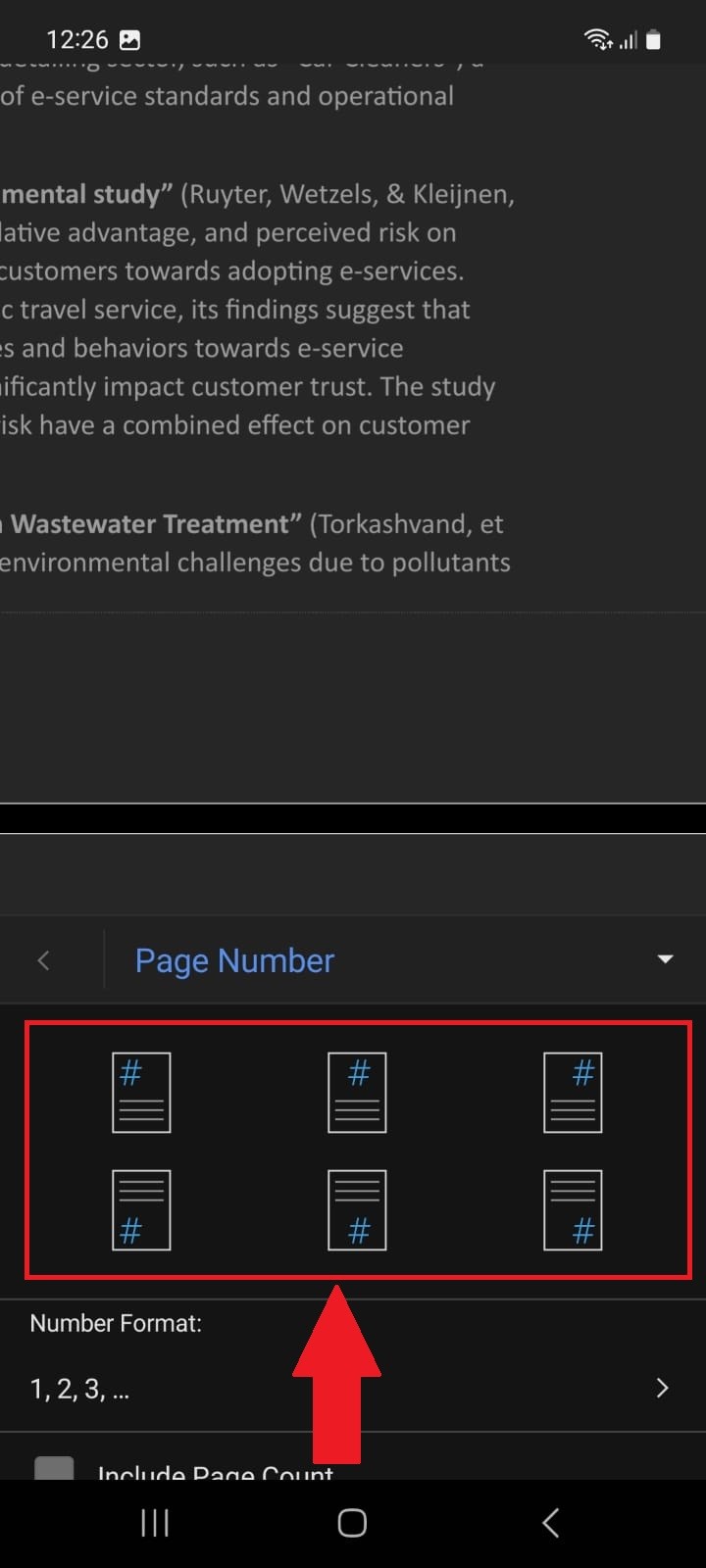Select the top-left page number style
The width and height of the screenshot is (706, 1568).
[x=141, y=1093]
